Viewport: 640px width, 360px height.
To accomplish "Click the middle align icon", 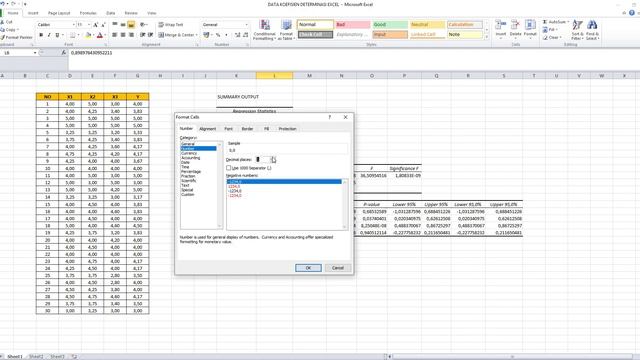I will click(123, 25).
